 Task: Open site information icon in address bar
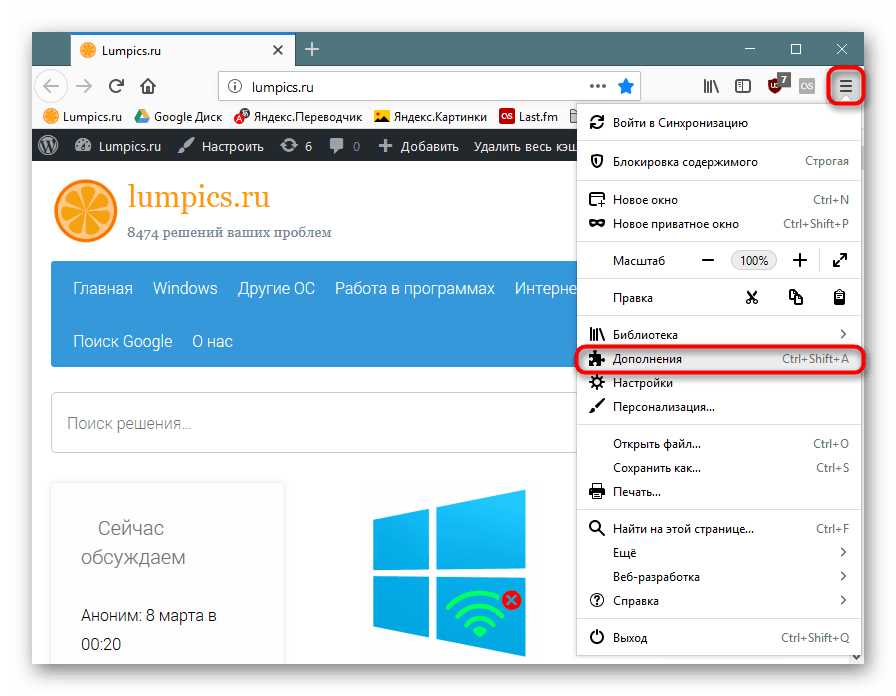pos(234,86)
